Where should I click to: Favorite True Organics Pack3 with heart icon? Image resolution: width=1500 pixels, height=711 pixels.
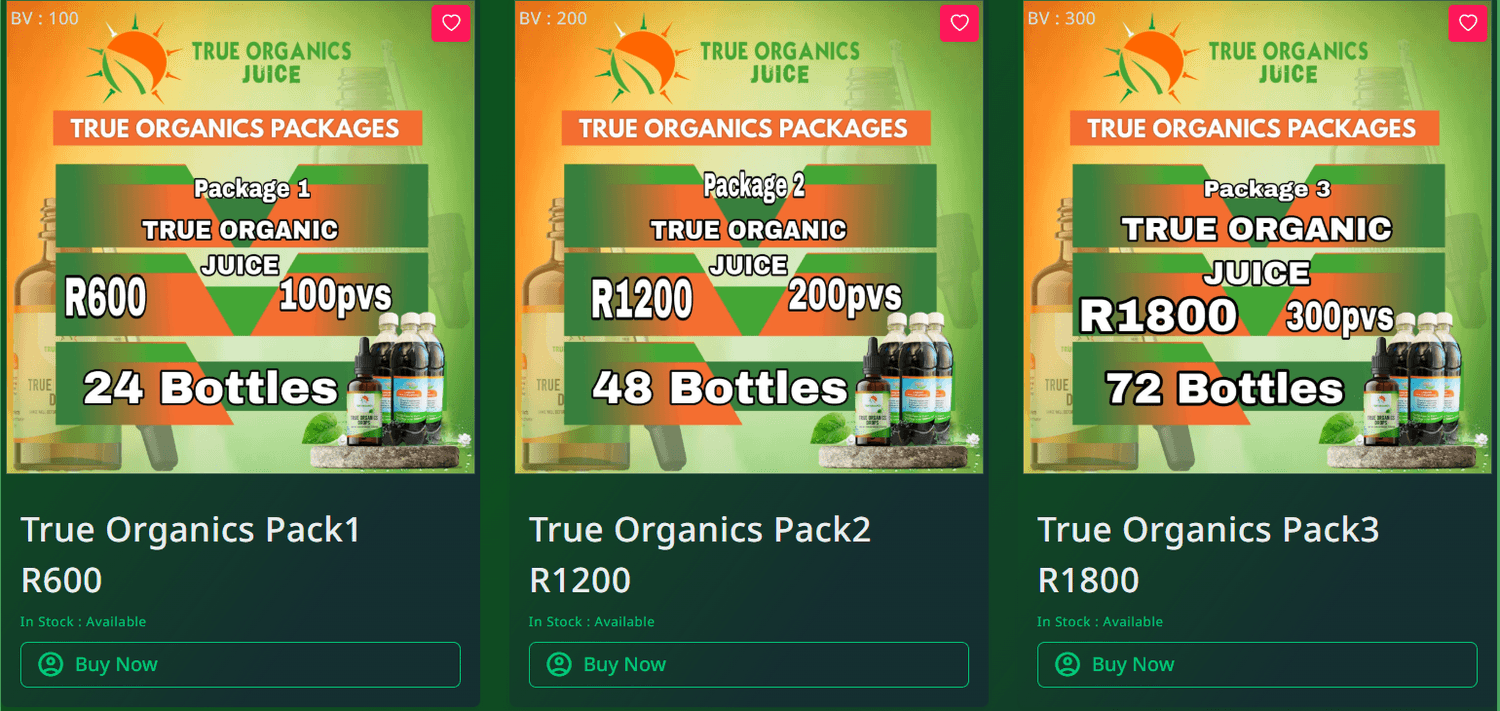coord(1467,23)
